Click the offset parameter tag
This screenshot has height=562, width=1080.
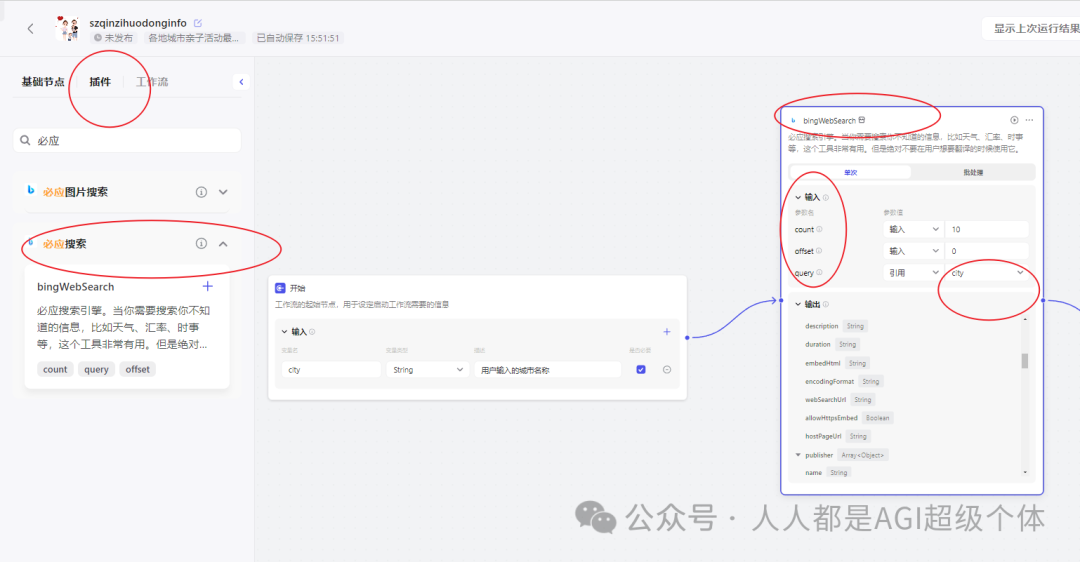[138, 369]
